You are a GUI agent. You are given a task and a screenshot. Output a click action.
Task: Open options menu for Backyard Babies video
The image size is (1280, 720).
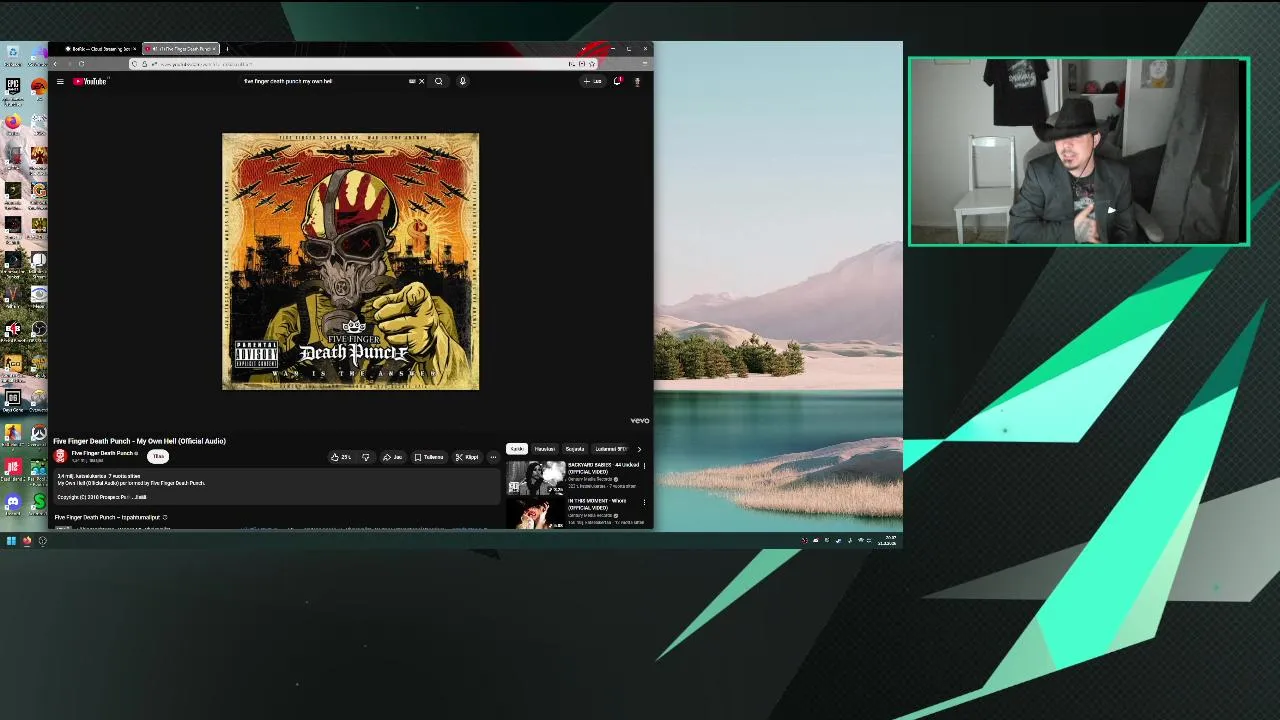[x=644, y=466]
